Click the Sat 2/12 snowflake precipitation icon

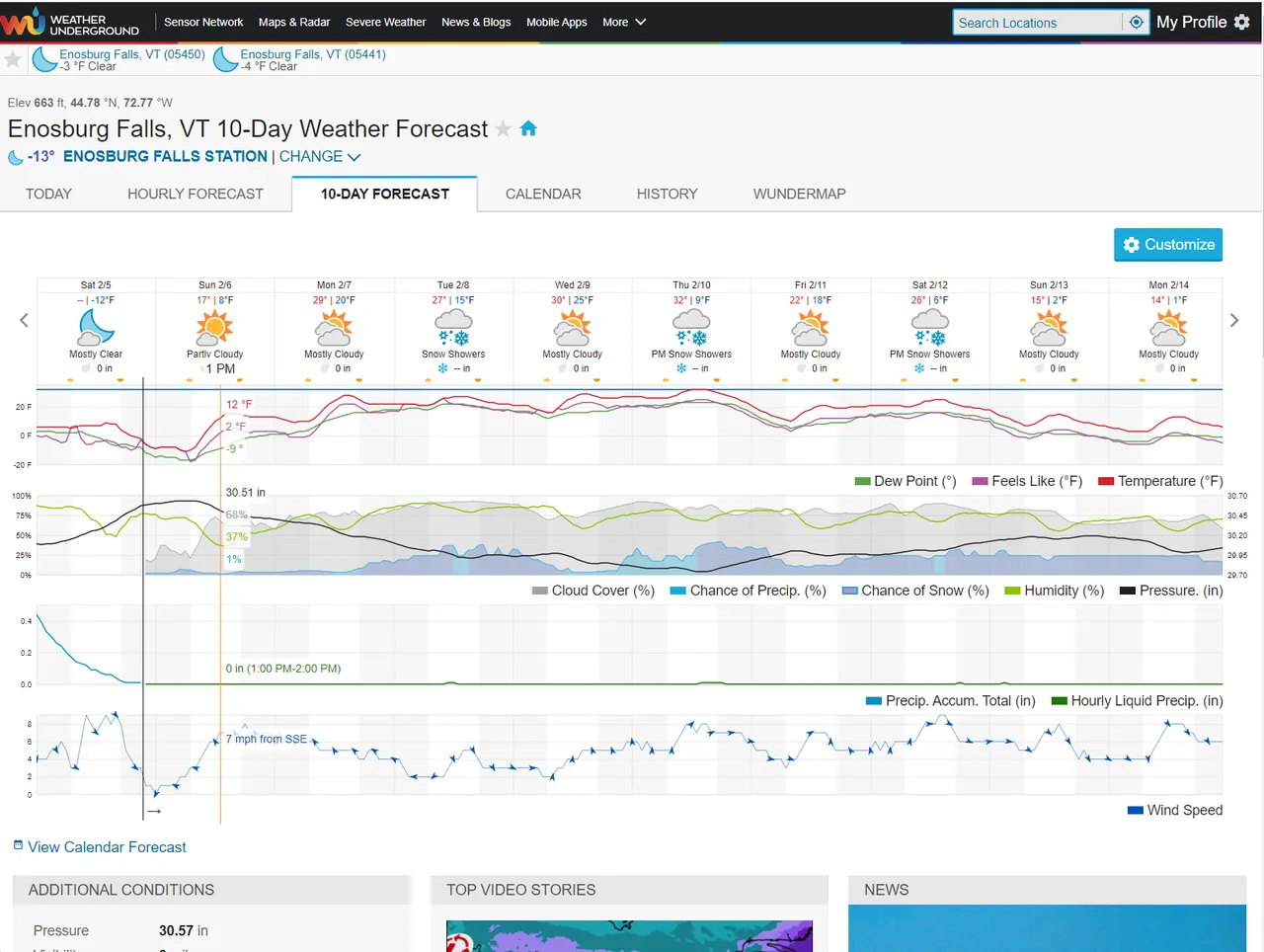919,368
